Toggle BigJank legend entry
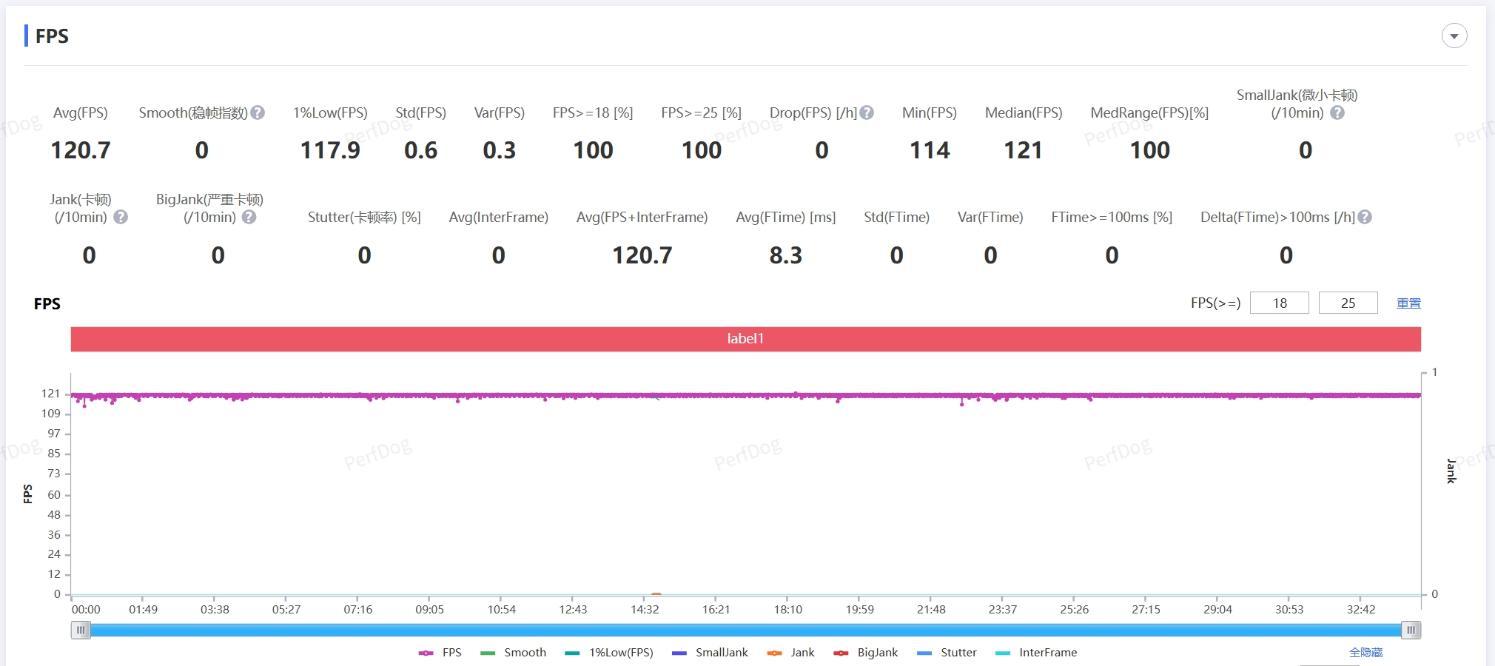 click(x=866, y=653)
